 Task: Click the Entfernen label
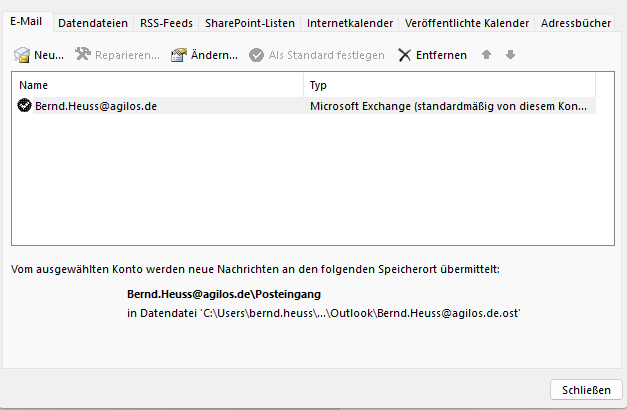[441, 55]
